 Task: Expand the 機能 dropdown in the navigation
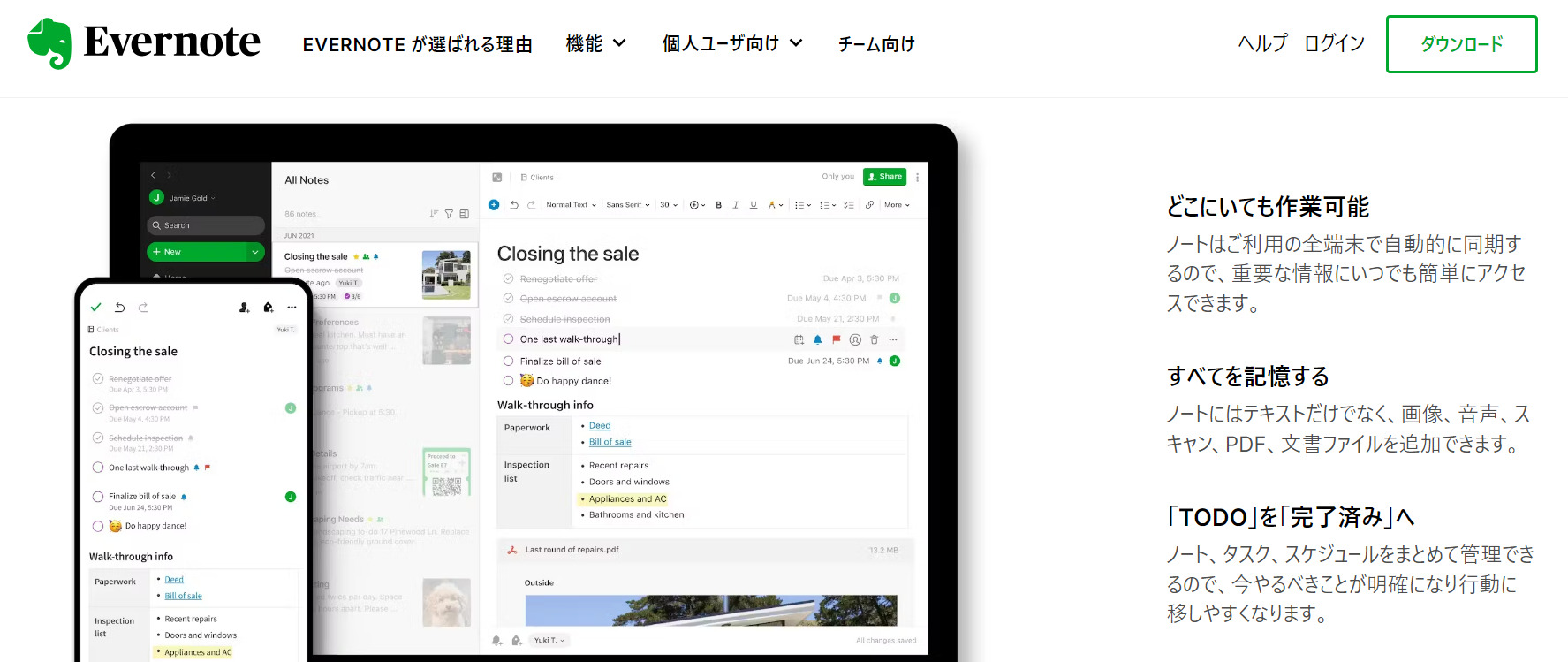pos(595,43)
